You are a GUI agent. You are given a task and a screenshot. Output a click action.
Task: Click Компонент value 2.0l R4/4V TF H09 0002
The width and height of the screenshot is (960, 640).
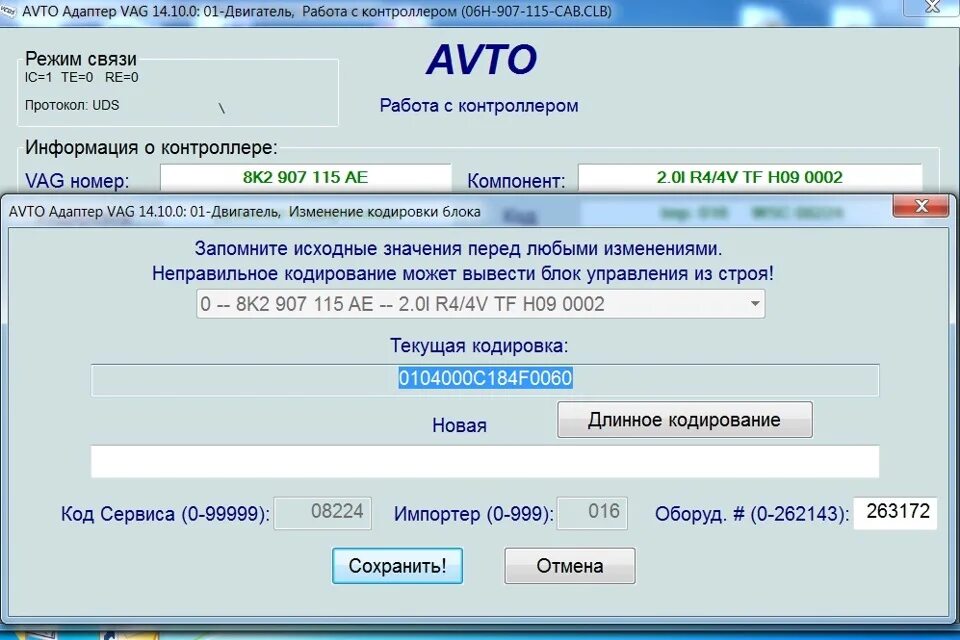pyautogui.click(x=750, y=178)
